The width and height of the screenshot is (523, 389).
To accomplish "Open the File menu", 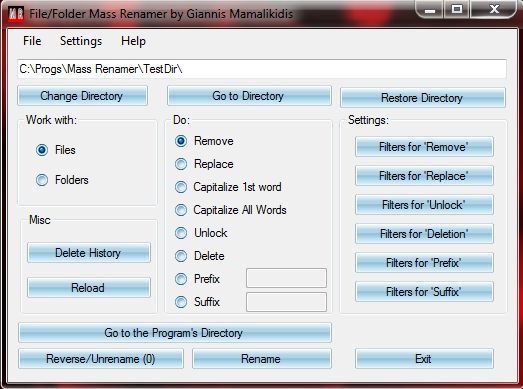I will pos(32,41).
